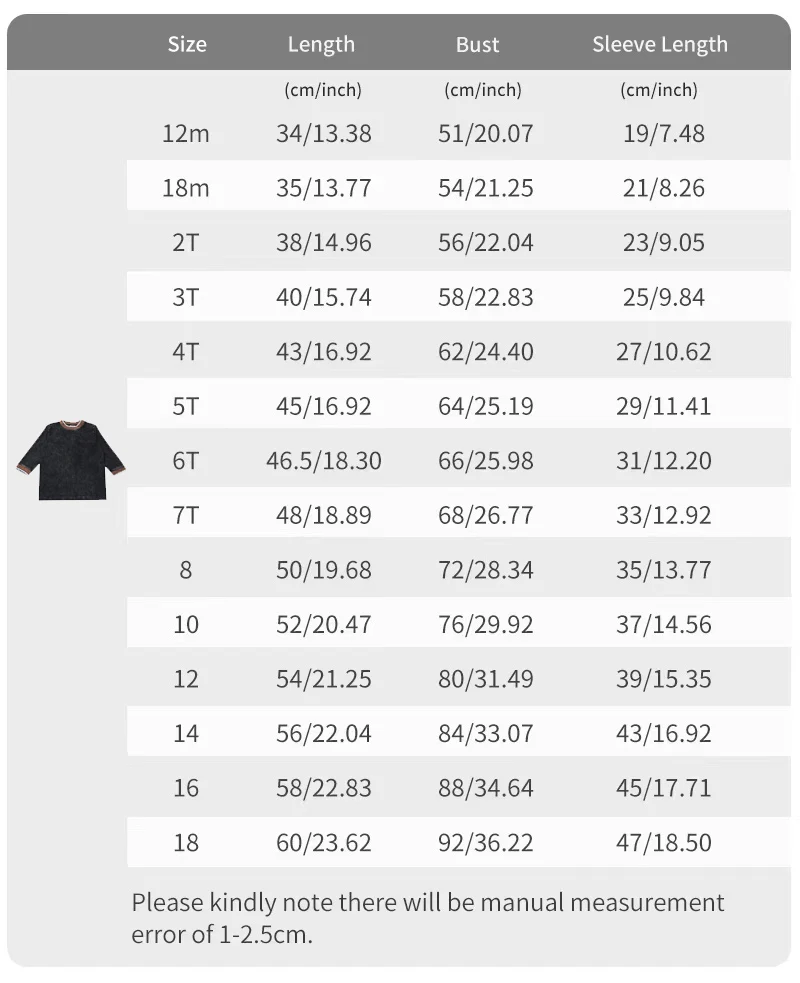Viewport: 800px width, 983px height.
Task: Select the 4T sleeve value 27/10.62
Action: tap(663, 351)
